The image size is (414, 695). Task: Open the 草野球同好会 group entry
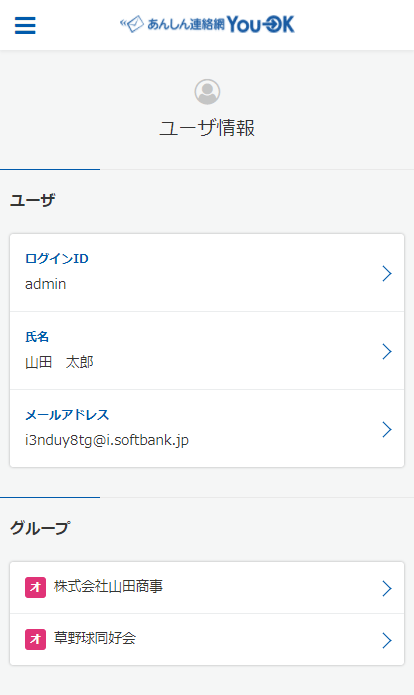point(207,640)
